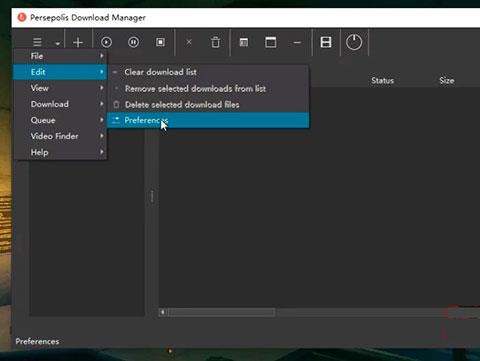This screenshot has height=361, width=480.
Task: Click the Preferences item's icon
Action: point(116,120)
